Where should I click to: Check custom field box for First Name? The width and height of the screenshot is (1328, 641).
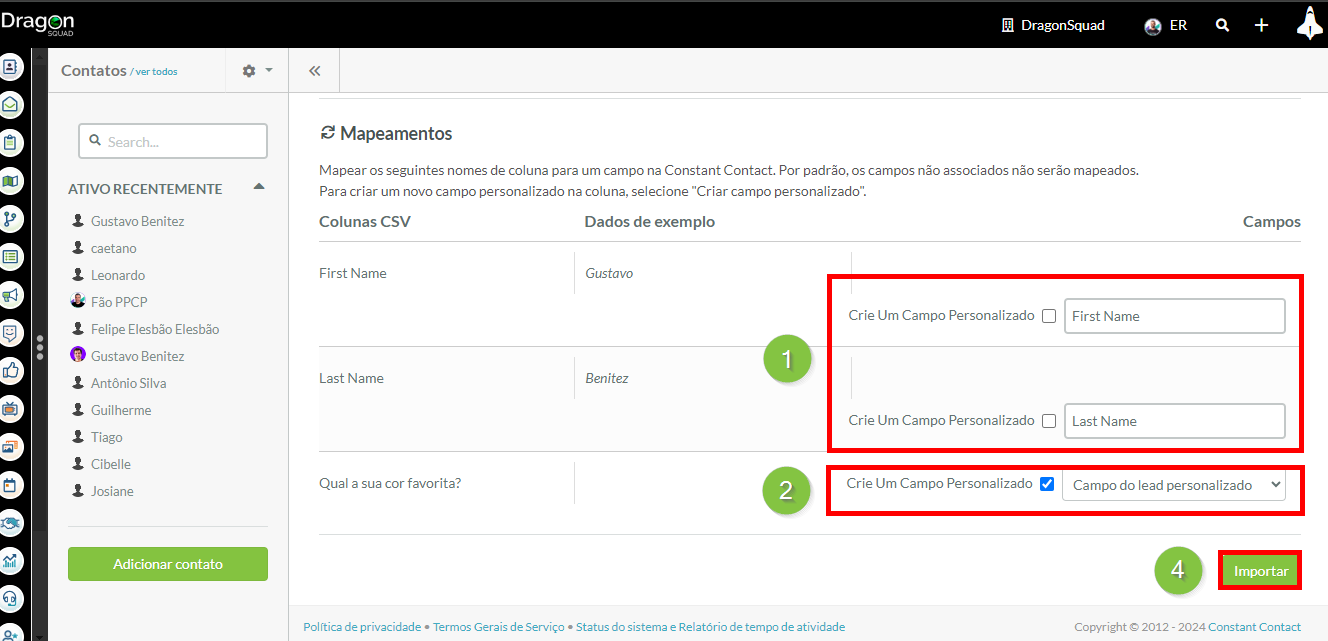point(1049,316)
